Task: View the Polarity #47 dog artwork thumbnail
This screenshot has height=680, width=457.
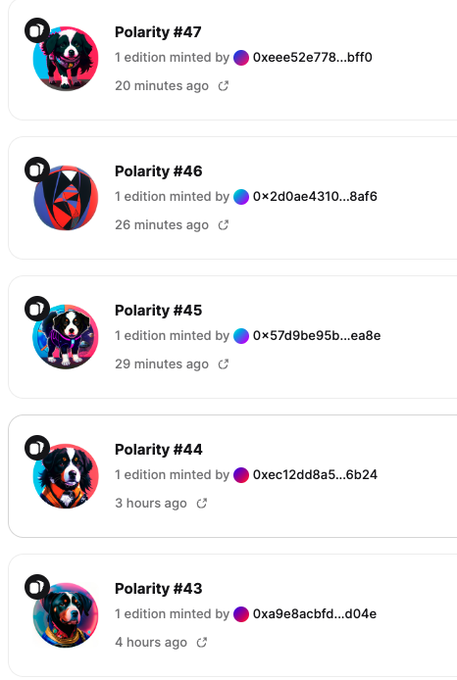Action: click(66, 59)
